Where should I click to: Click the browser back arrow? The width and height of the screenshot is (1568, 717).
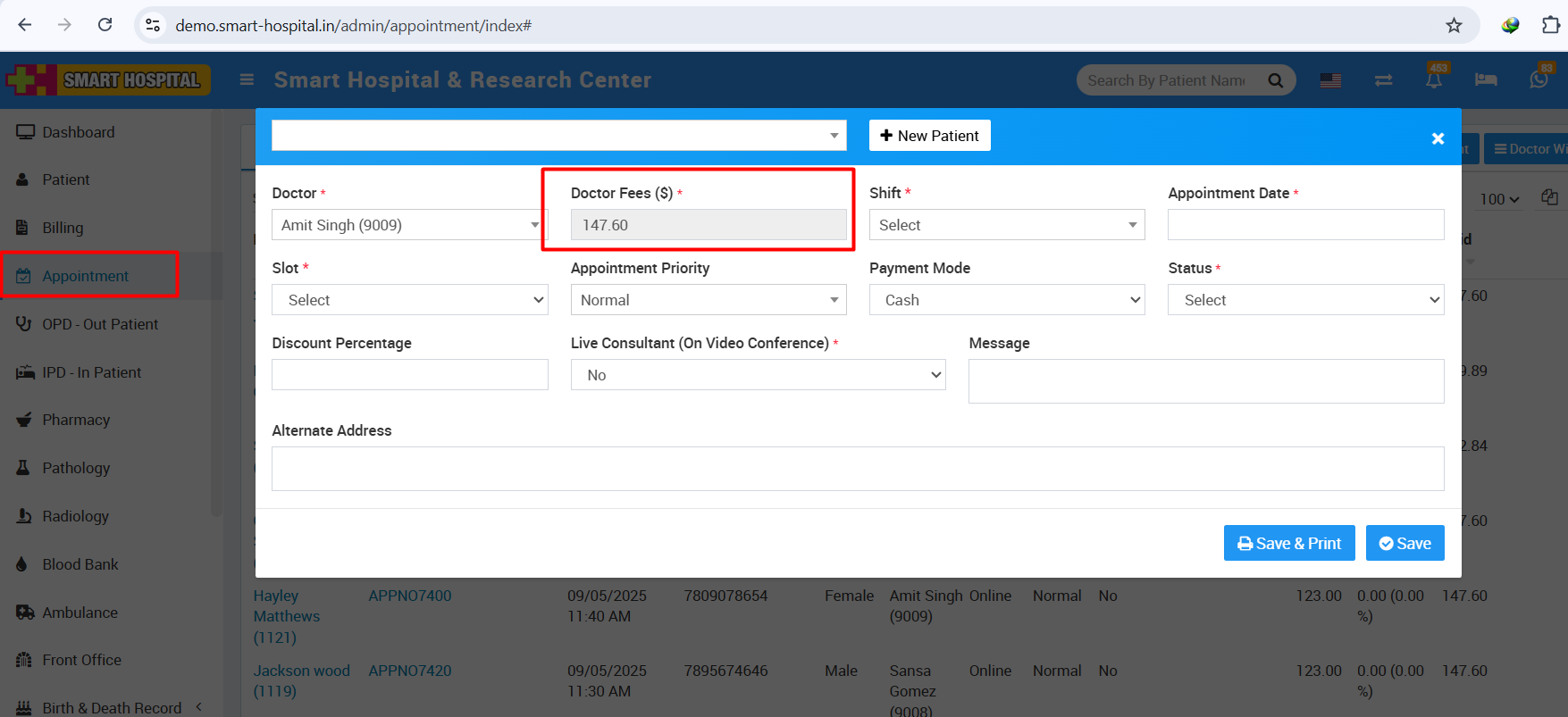click(25, 25)
